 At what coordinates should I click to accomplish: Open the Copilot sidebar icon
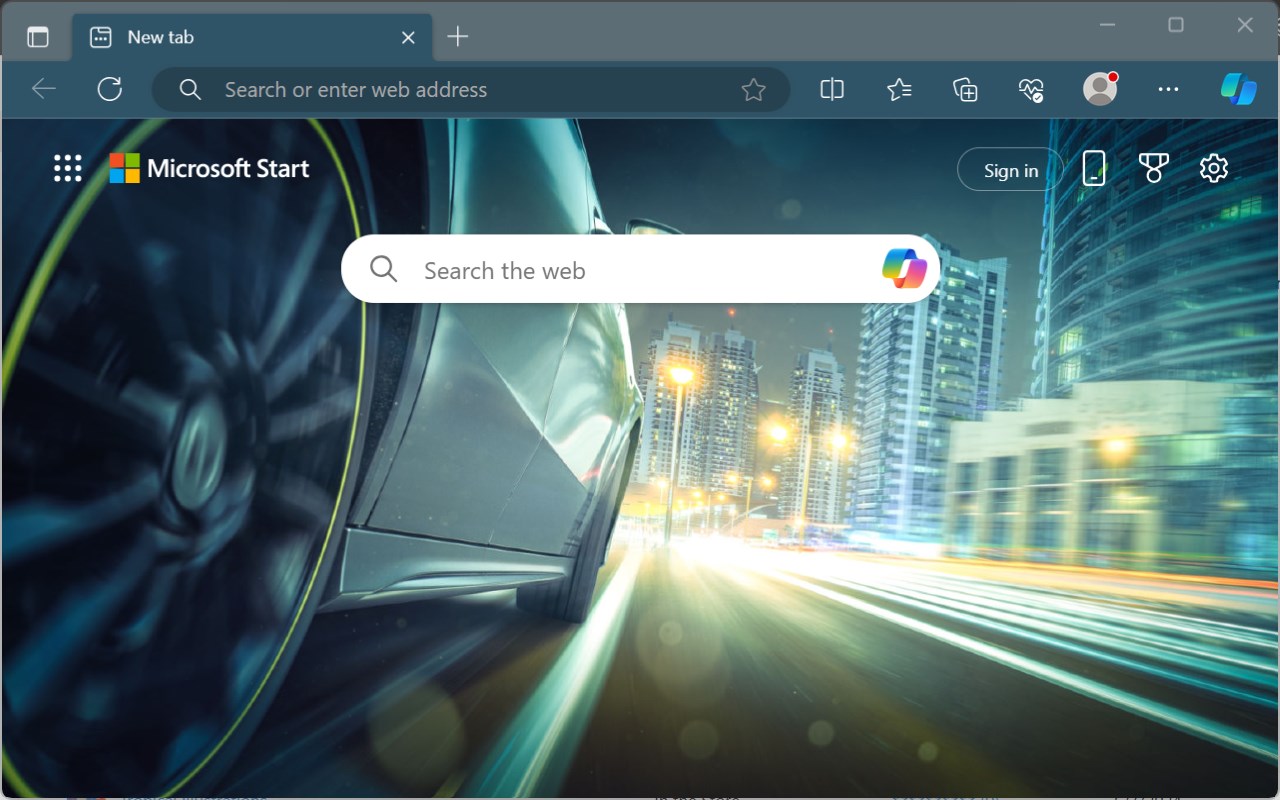(1238, 89)
